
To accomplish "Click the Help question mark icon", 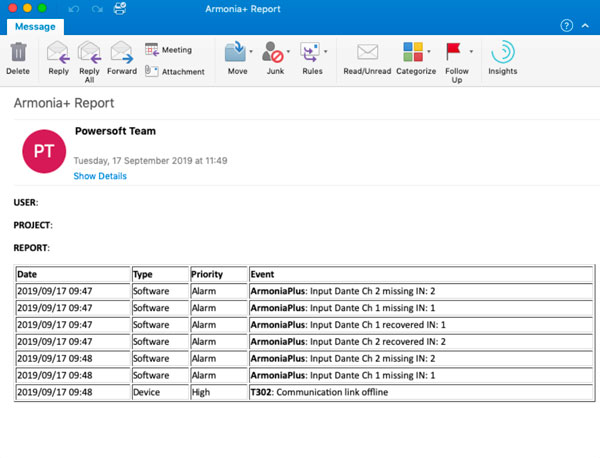I will point(566,26).
